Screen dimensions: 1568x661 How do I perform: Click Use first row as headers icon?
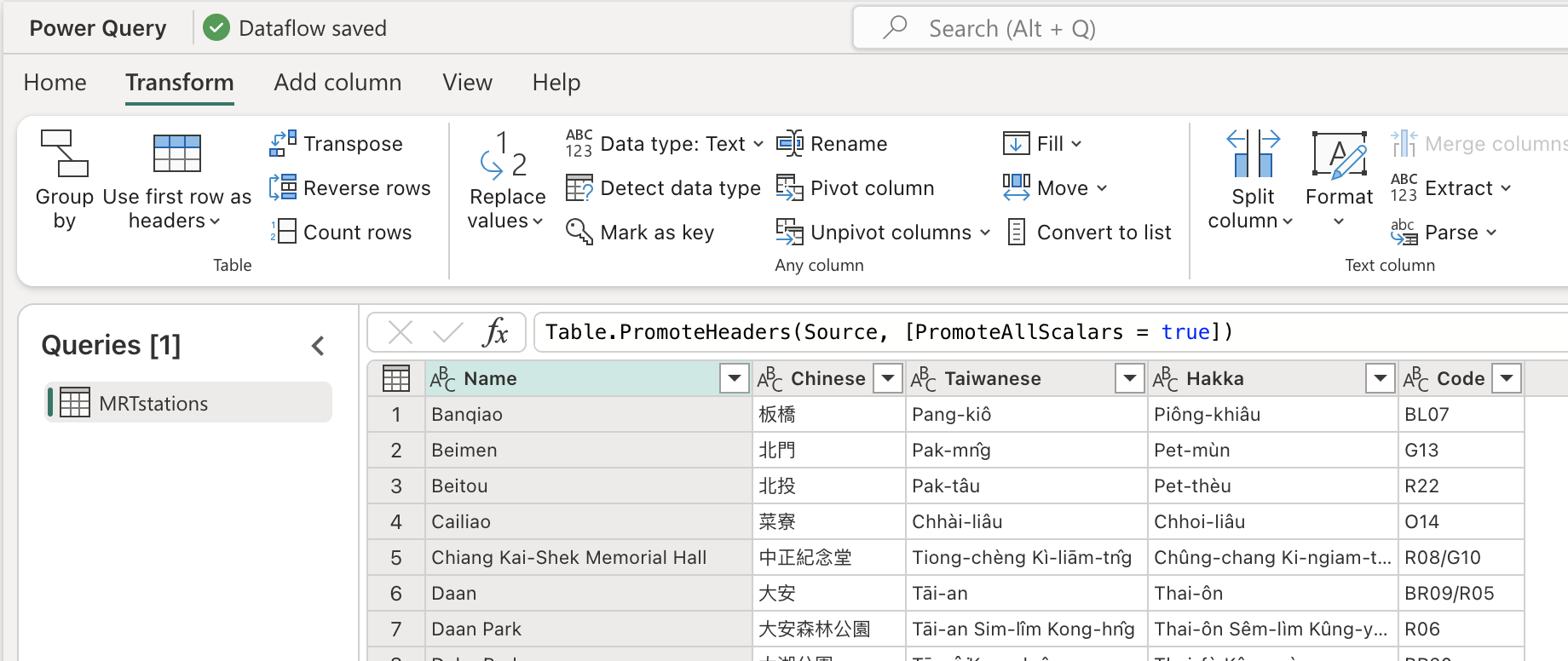176,154
